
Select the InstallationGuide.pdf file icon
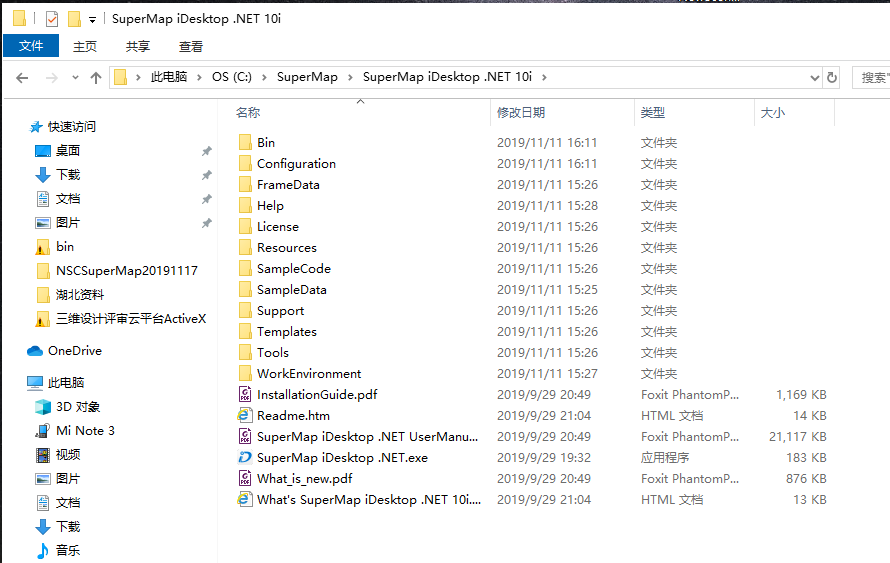(x=245, y=394)
